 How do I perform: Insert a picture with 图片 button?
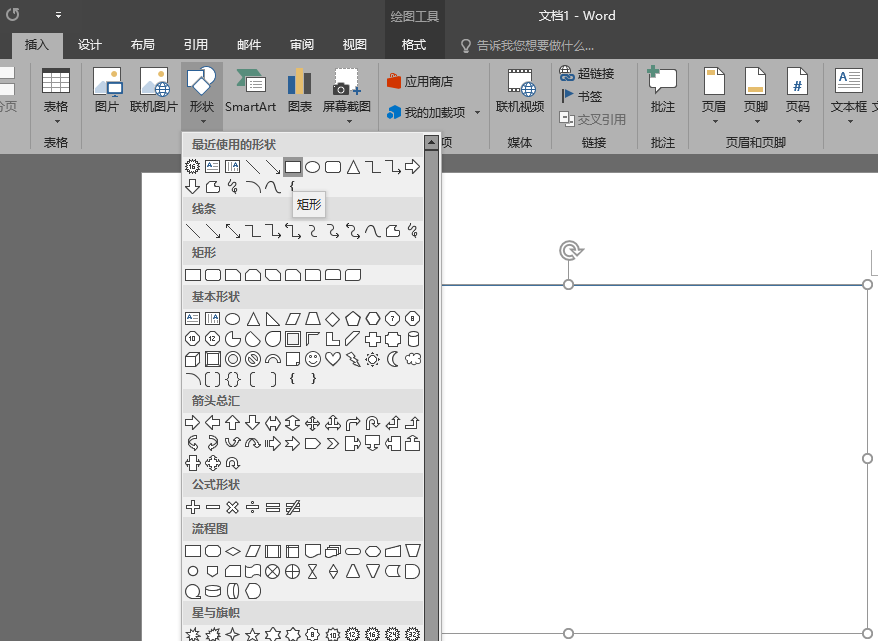[107, 91]
